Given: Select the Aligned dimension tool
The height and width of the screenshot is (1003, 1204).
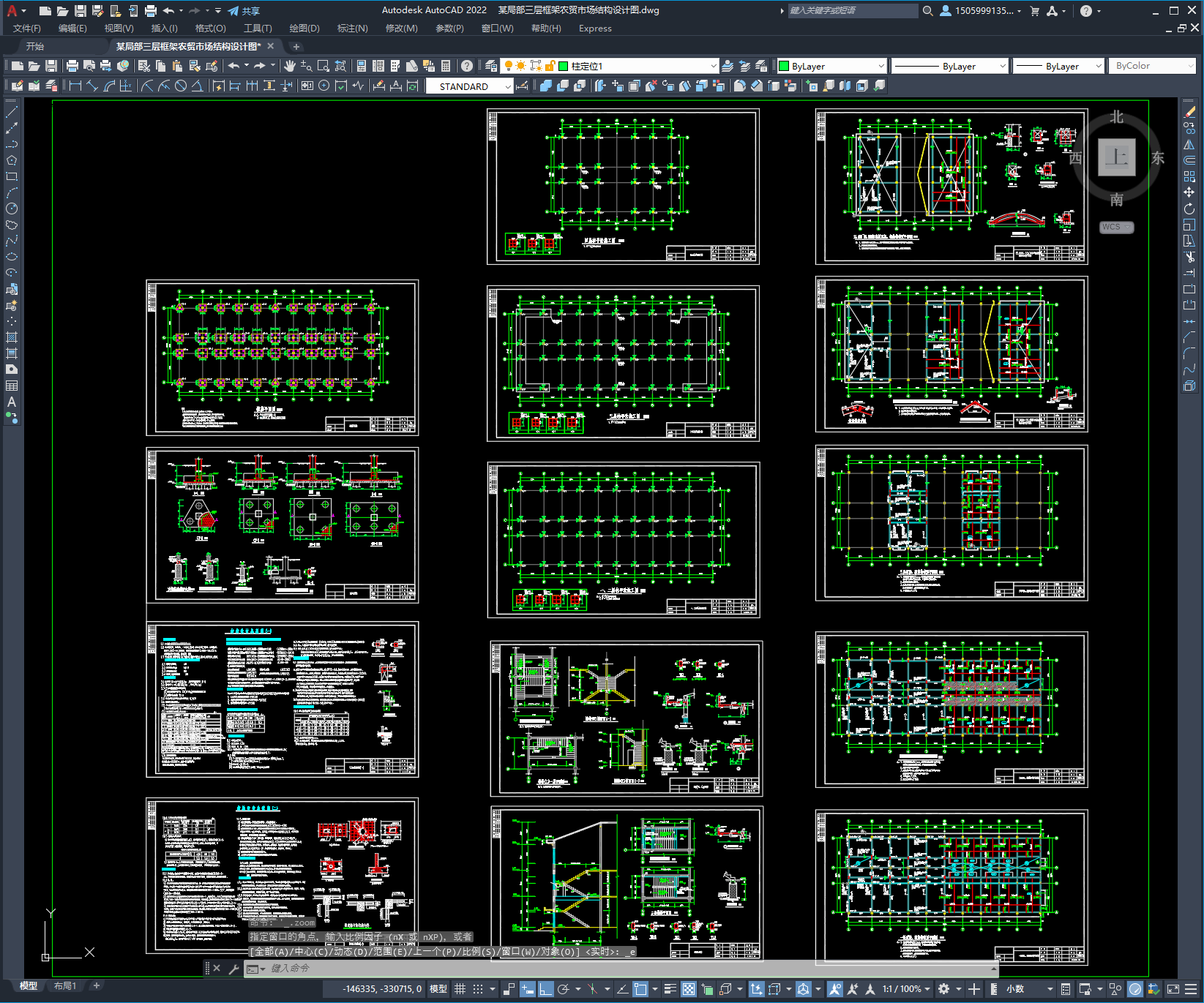Looking at the screenshot, I should pyautogui.click(x=92, y=86).
